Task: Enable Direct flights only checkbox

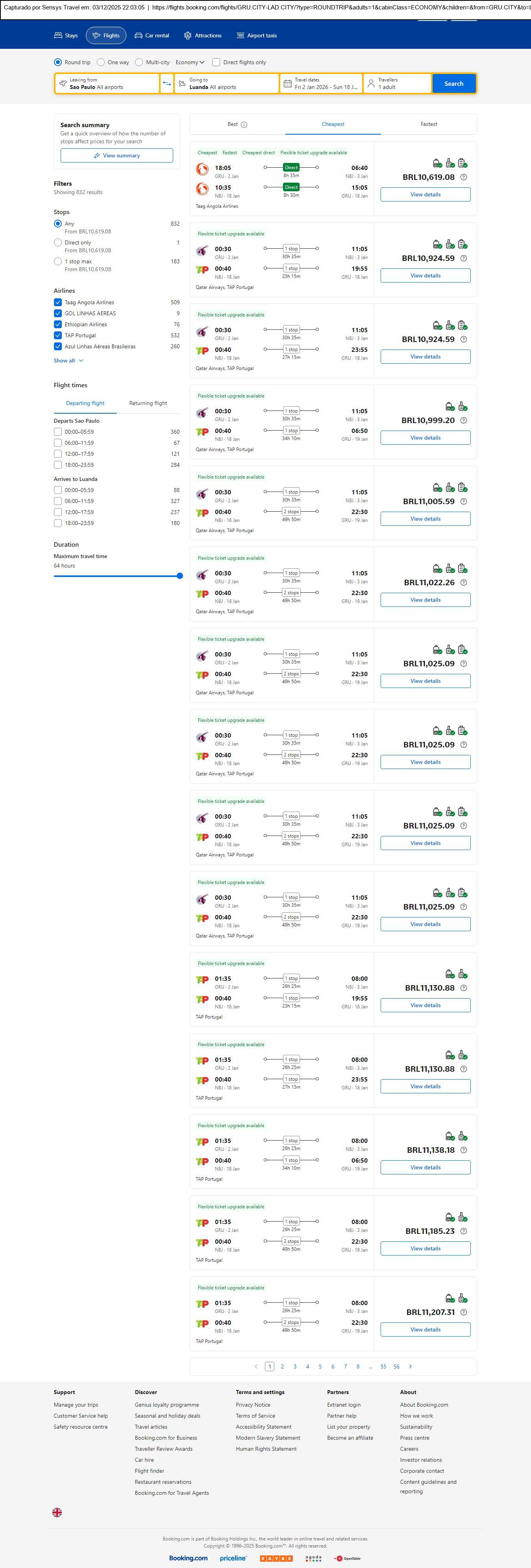Action: tap(216, 62)
